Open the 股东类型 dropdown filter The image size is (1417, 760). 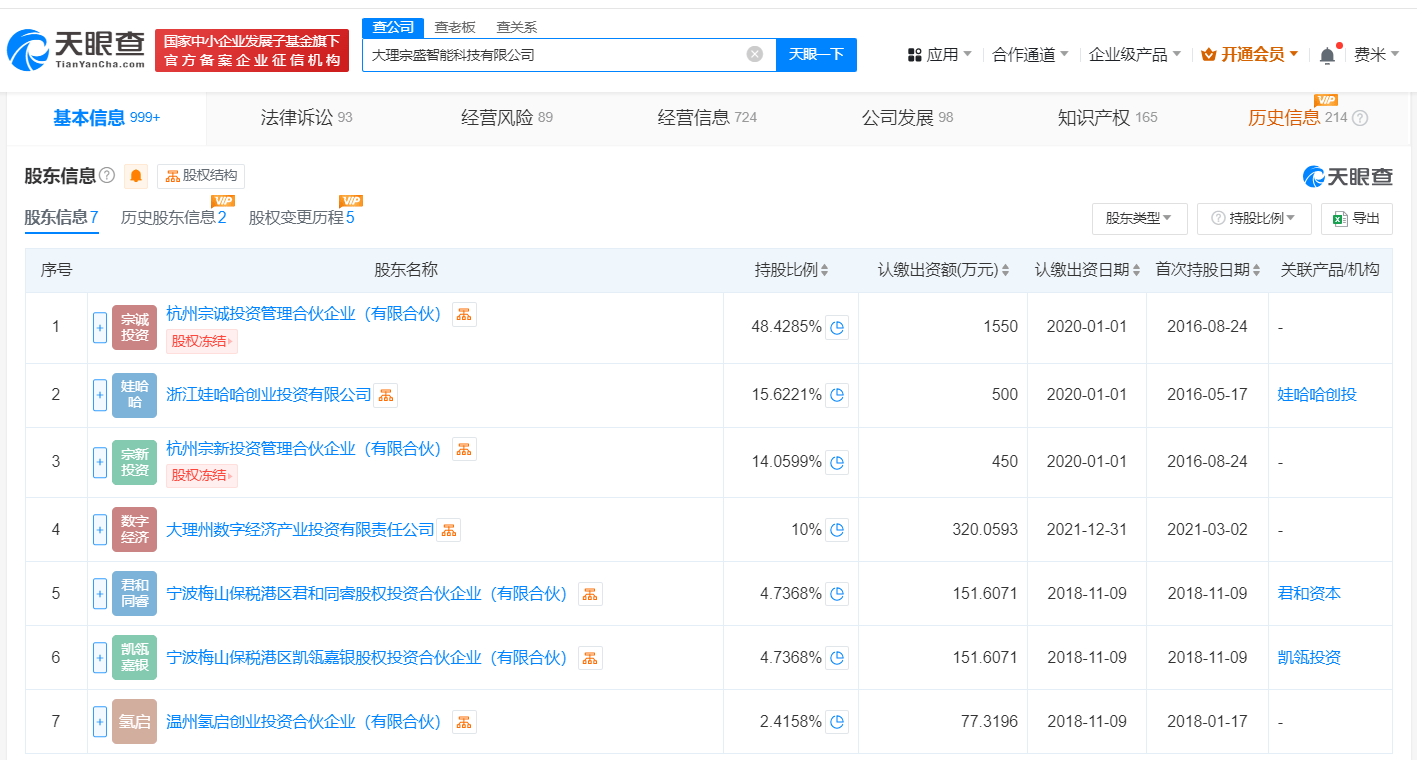click(1140, 218)
